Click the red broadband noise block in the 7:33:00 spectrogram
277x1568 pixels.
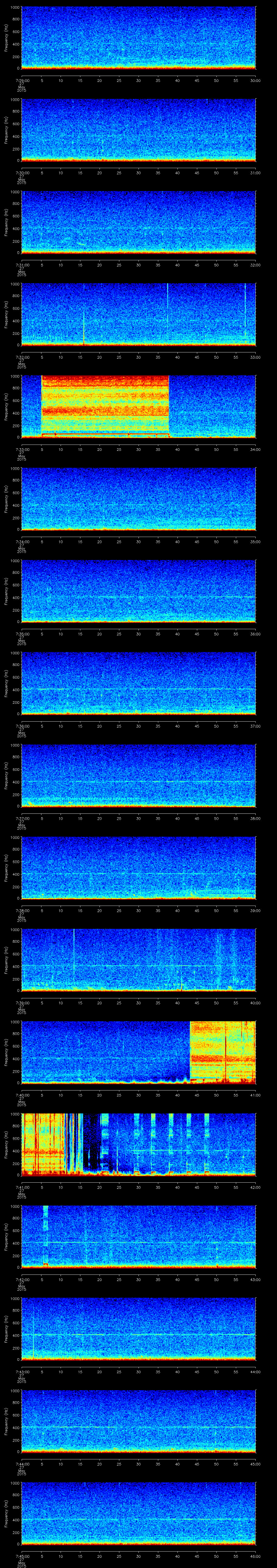pos(105,407)
